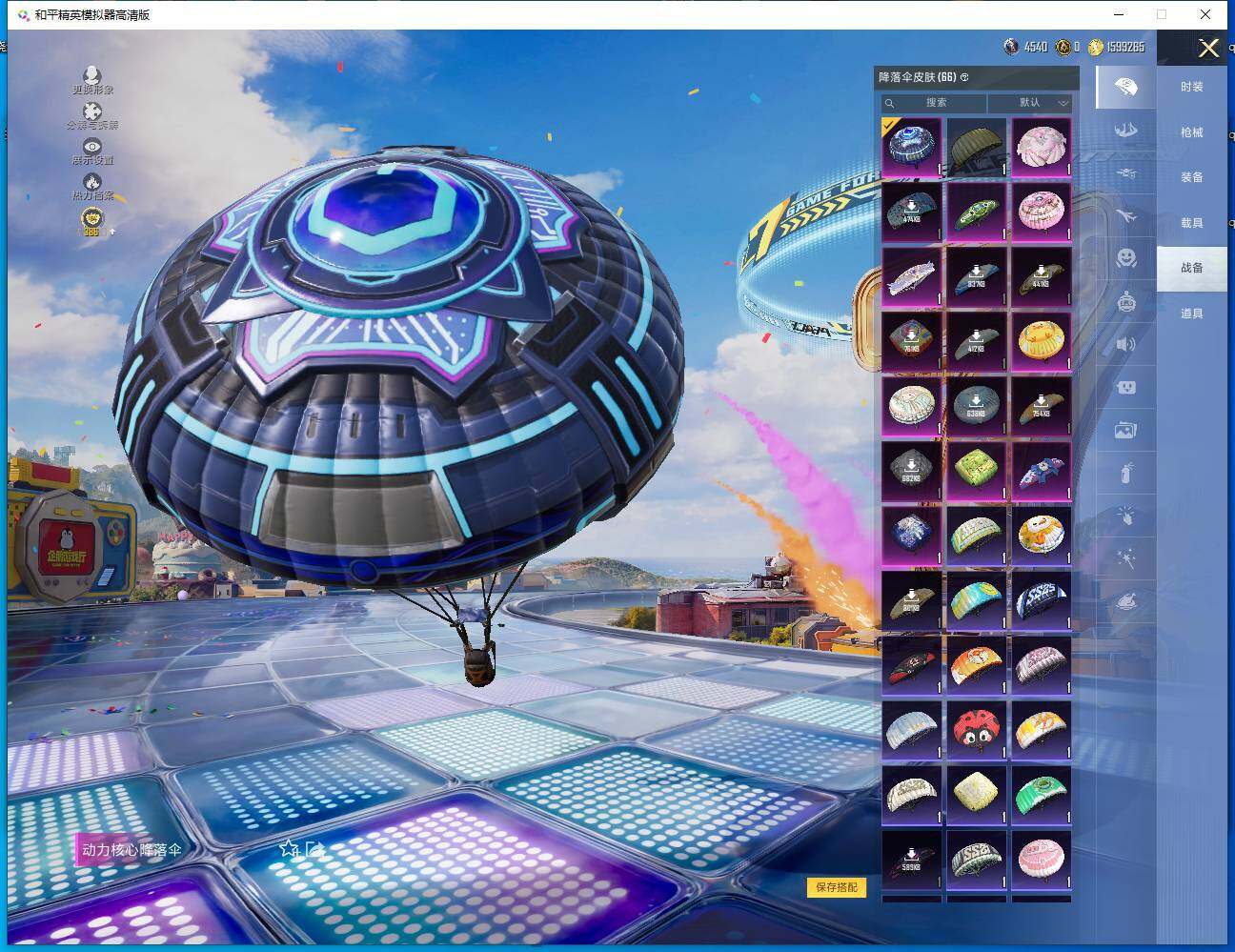1235x952 pixels.
Task: Download the 837KB parachute skin
Action: 977,276
